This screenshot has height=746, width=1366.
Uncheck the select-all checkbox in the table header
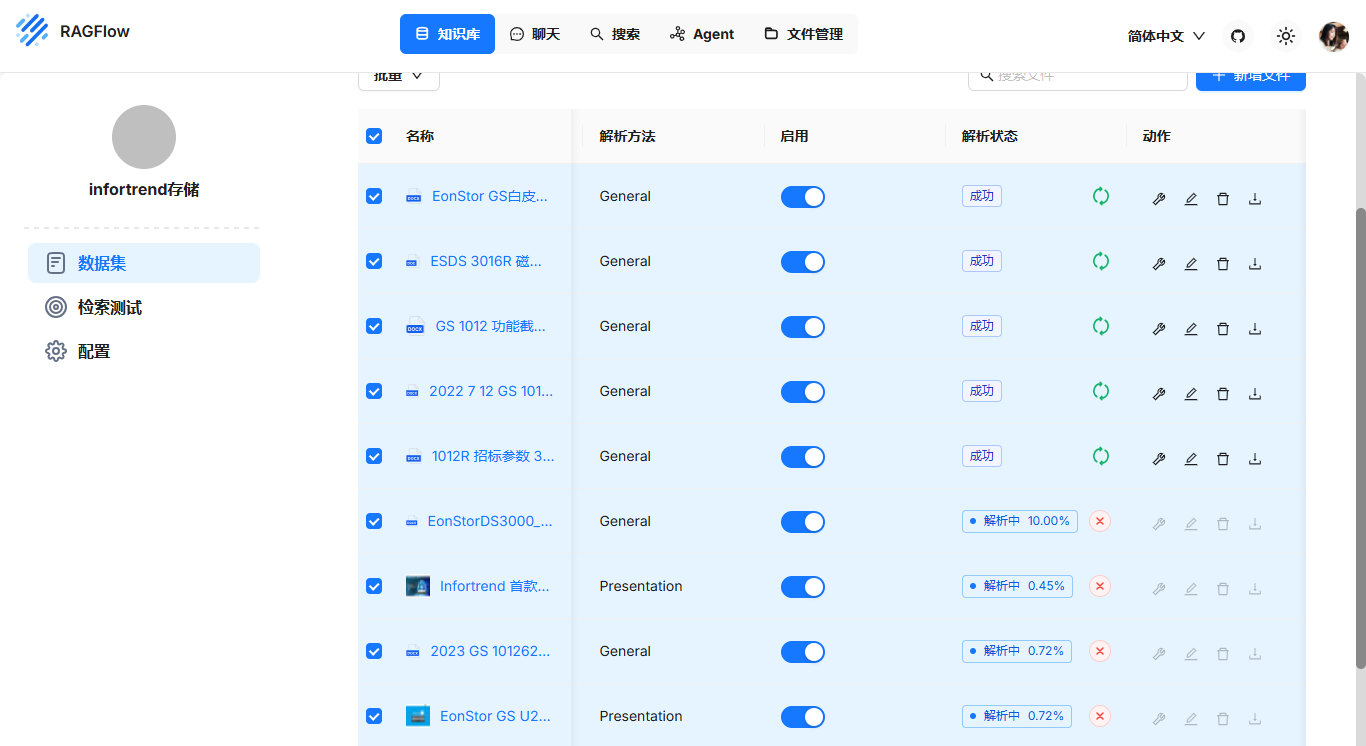(373, 136)
